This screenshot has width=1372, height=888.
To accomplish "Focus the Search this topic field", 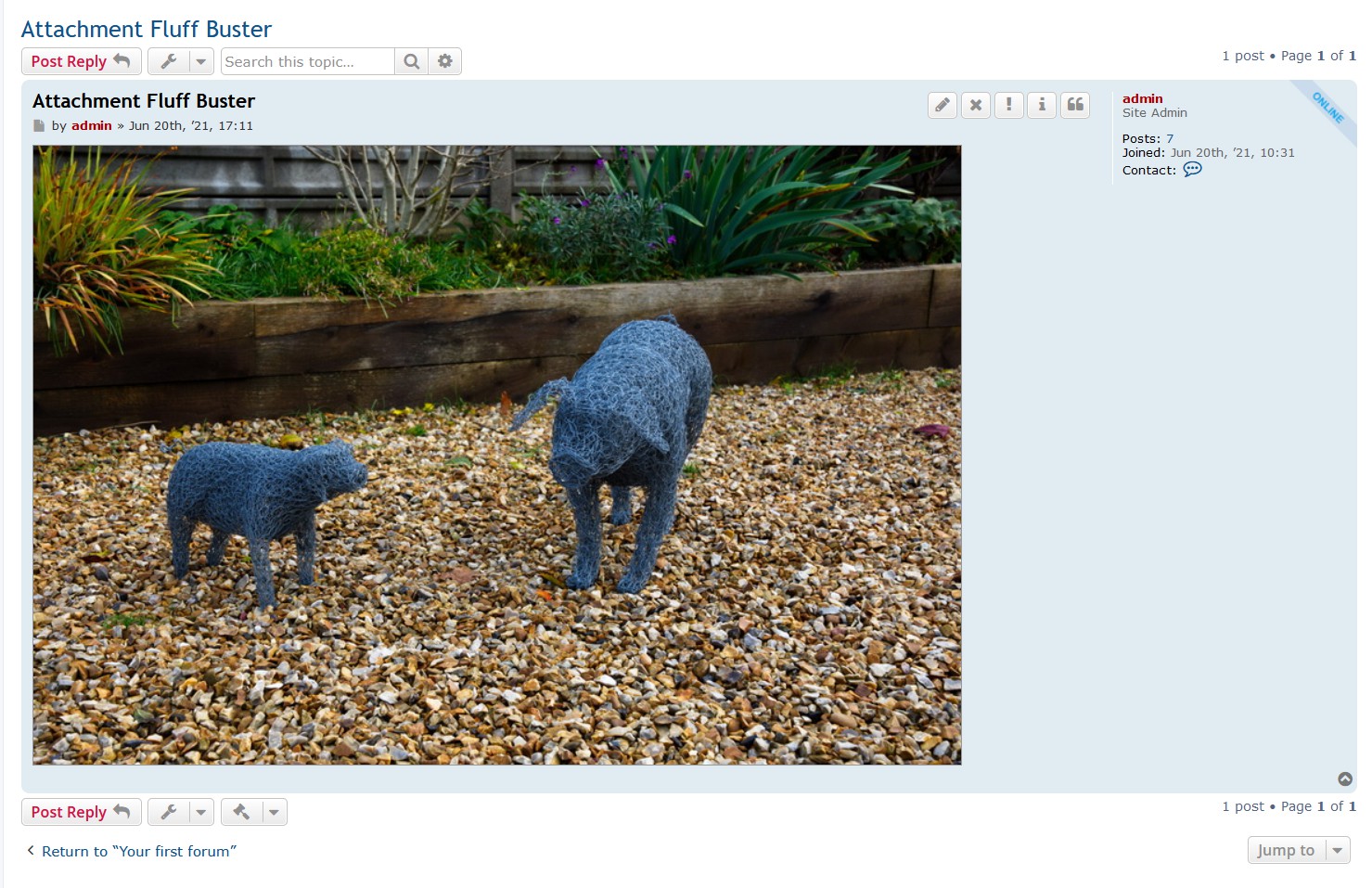I will click(307, 61).
